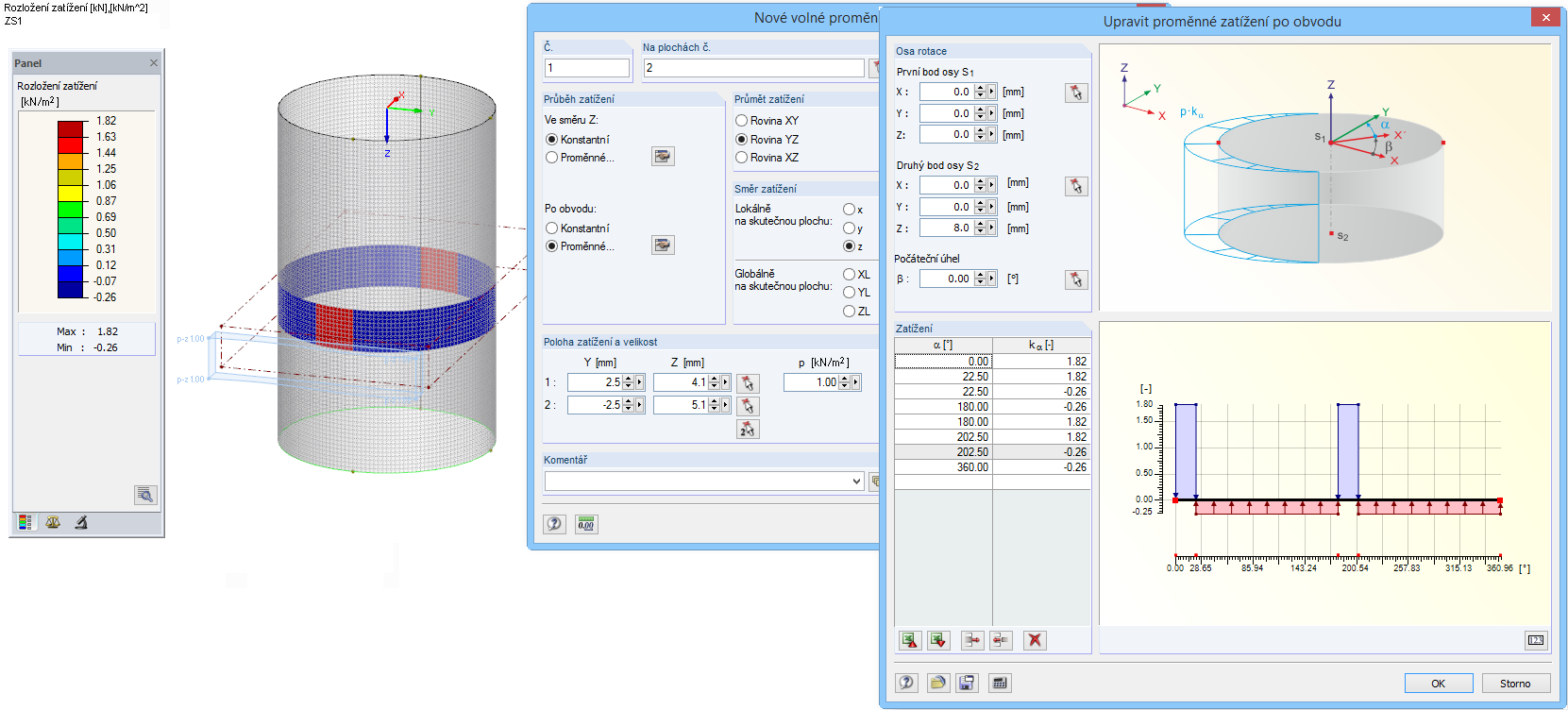This screenshot has height=710, width=1568.
Task: Click units calculator icon next to save icon
Action: click(x=1000, y=683)
